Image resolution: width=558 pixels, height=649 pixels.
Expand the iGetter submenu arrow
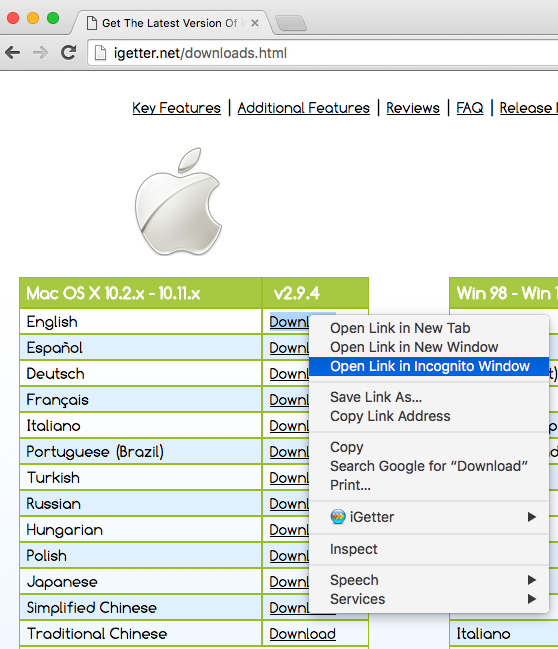click(532, 517)
